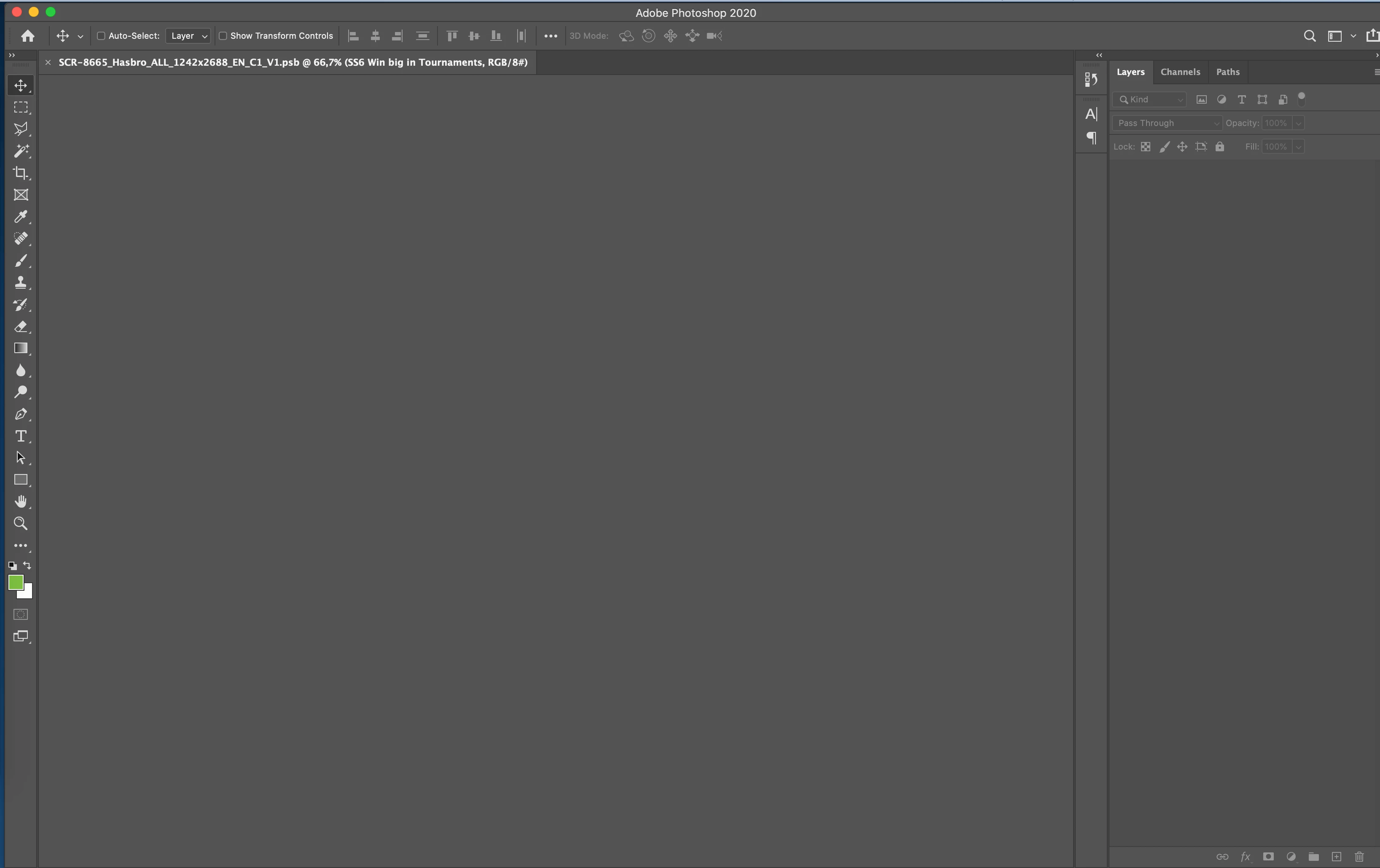
Task: Select the Clone Stamp tool
Action: (x=21, y=282)
